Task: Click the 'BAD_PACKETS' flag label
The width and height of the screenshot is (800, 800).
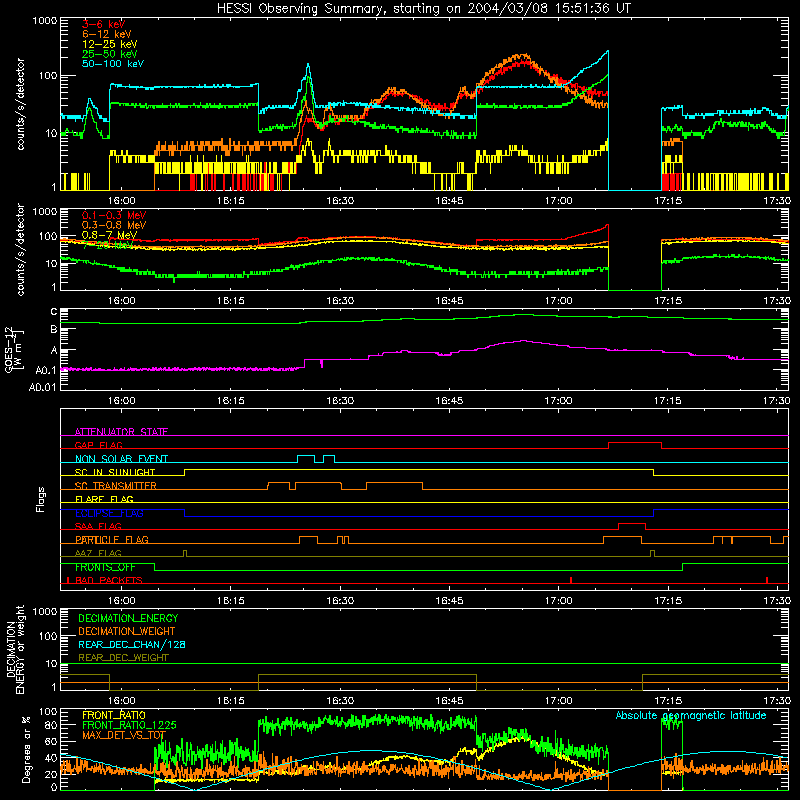Action: (109, 580)
